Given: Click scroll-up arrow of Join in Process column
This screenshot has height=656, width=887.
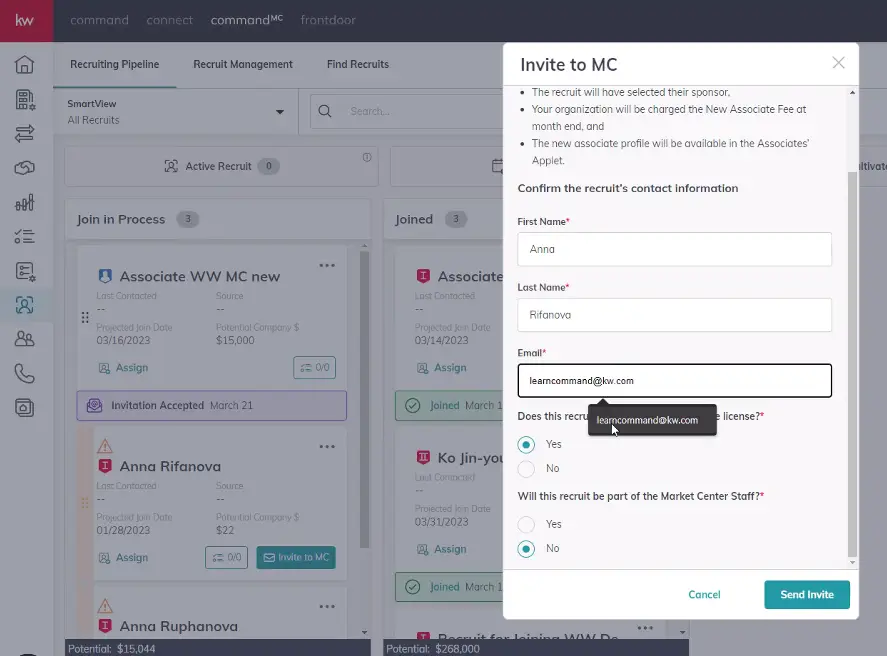Looking at the screenshot, I should pos(364,246).
